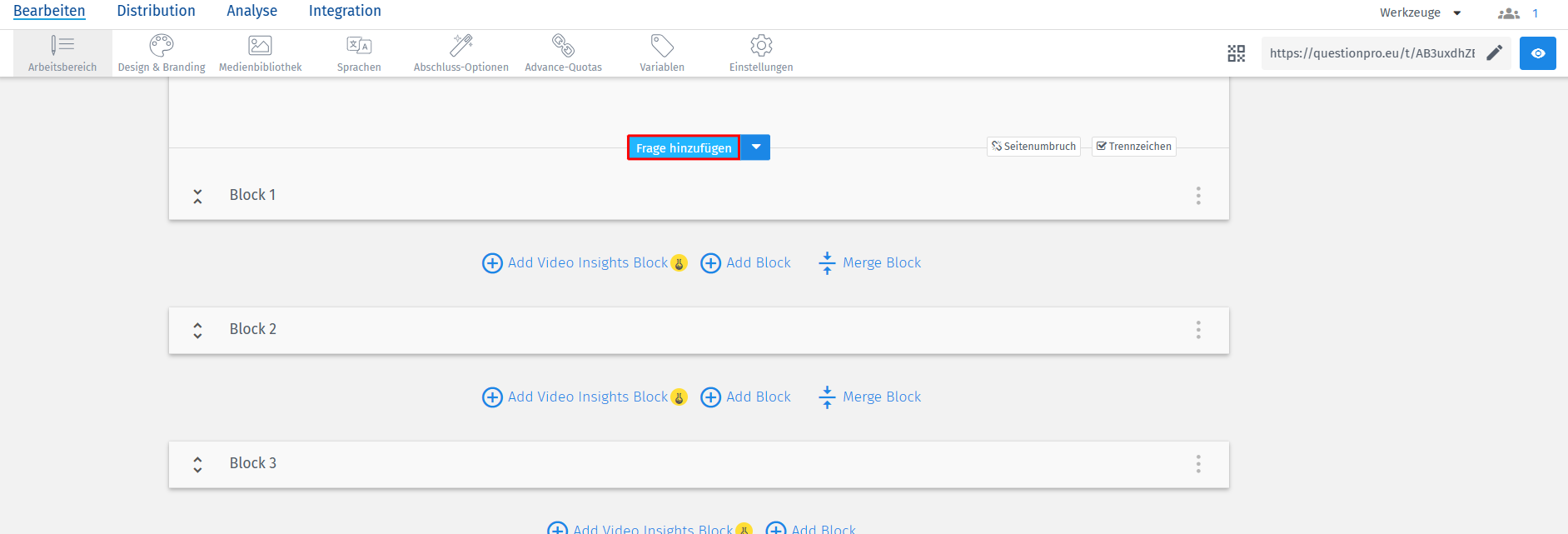The width and height of the screenshot is (1568, 534).
Task: Open the Medienbibliothek image library
Action: 260,46
